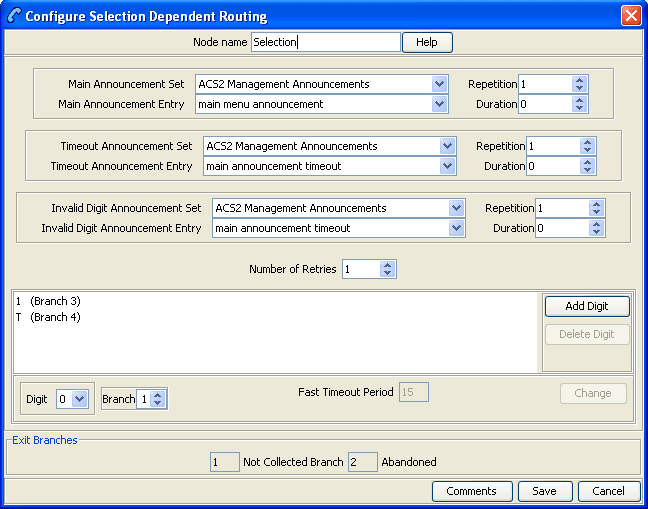Open Invalid Digit Announcement Set dropdown
Screen dimensions: 648x509
pyautogui.click(x=457, y=208)
